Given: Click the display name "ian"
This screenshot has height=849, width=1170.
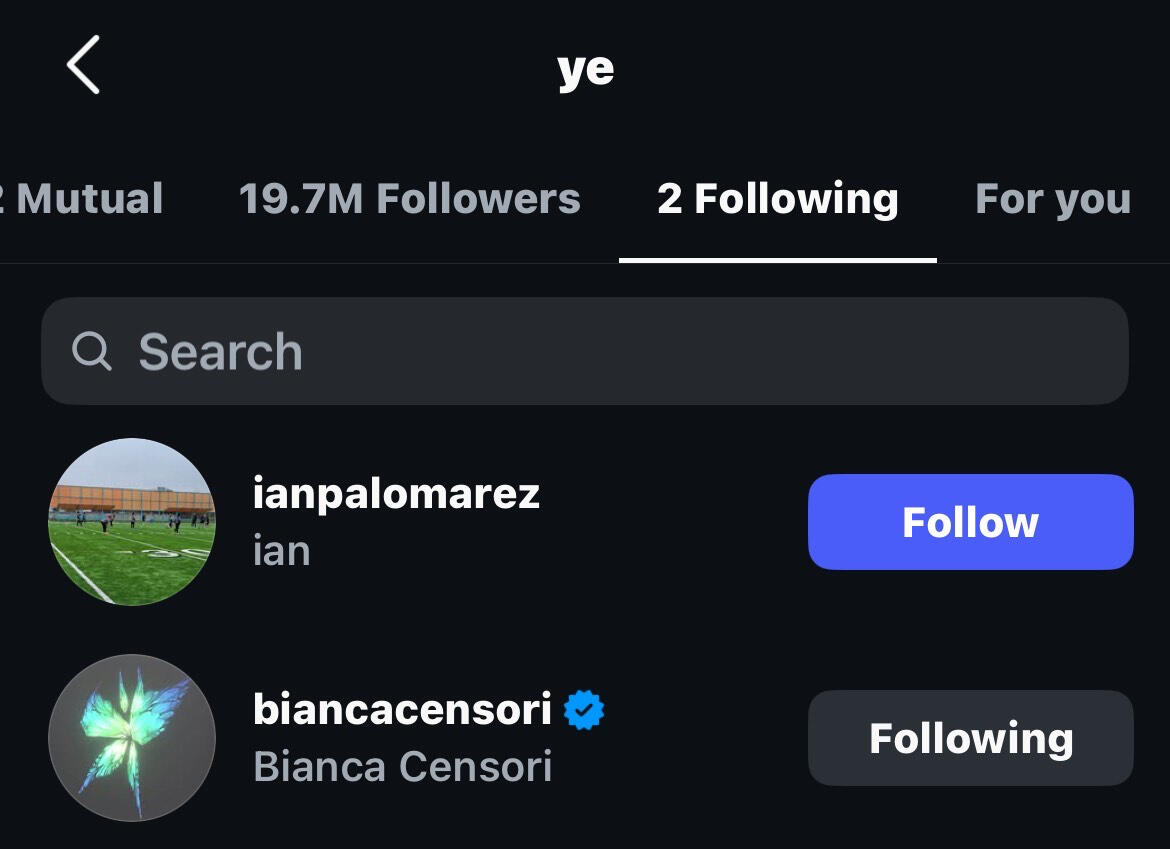Looking at the screenshot, I should 282,551.
